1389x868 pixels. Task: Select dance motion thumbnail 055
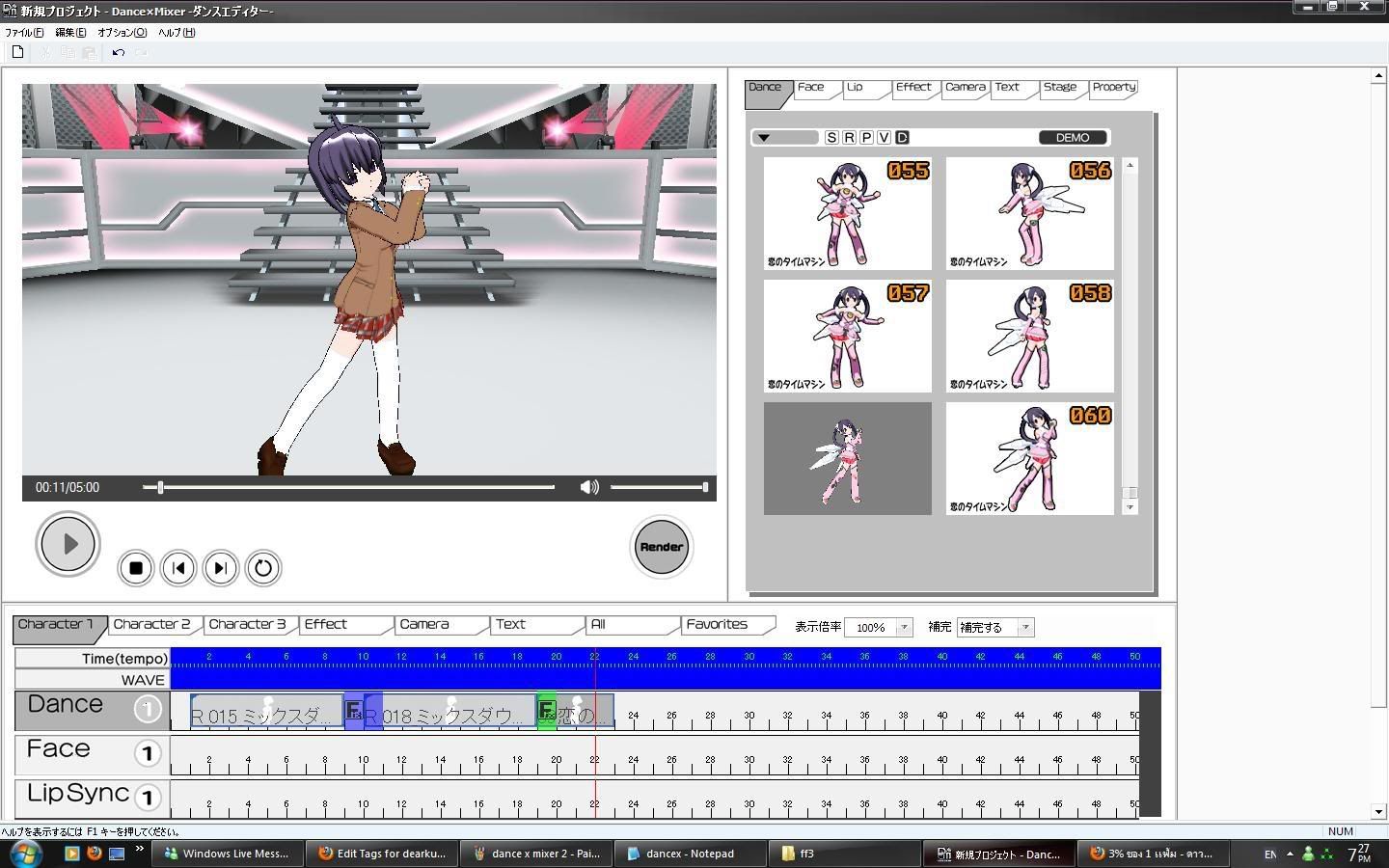pyautogui.click(x=848, y=213)
